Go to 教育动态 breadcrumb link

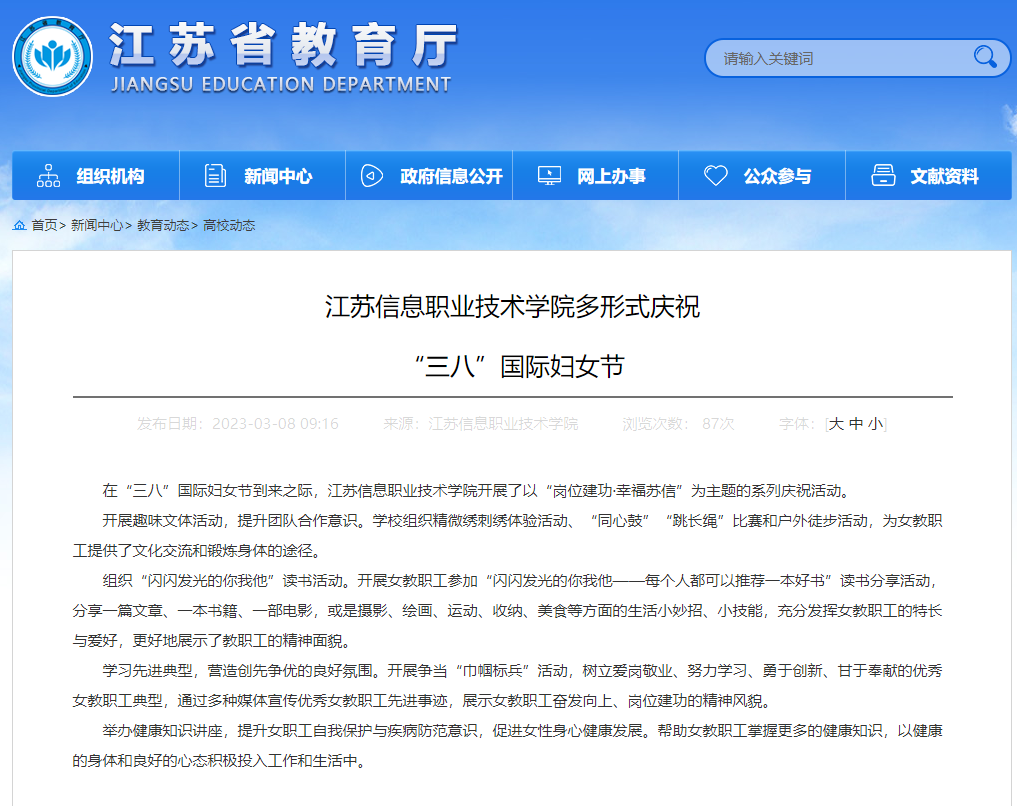pos(163,225)
